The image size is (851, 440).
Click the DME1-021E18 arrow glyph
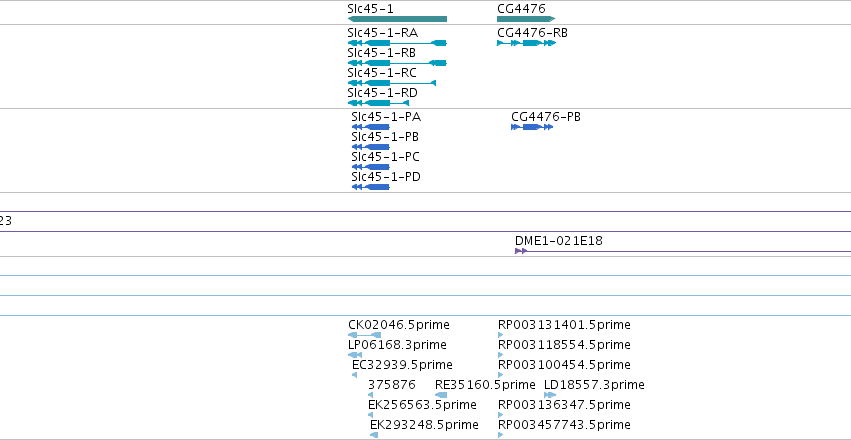coord(521,251)
